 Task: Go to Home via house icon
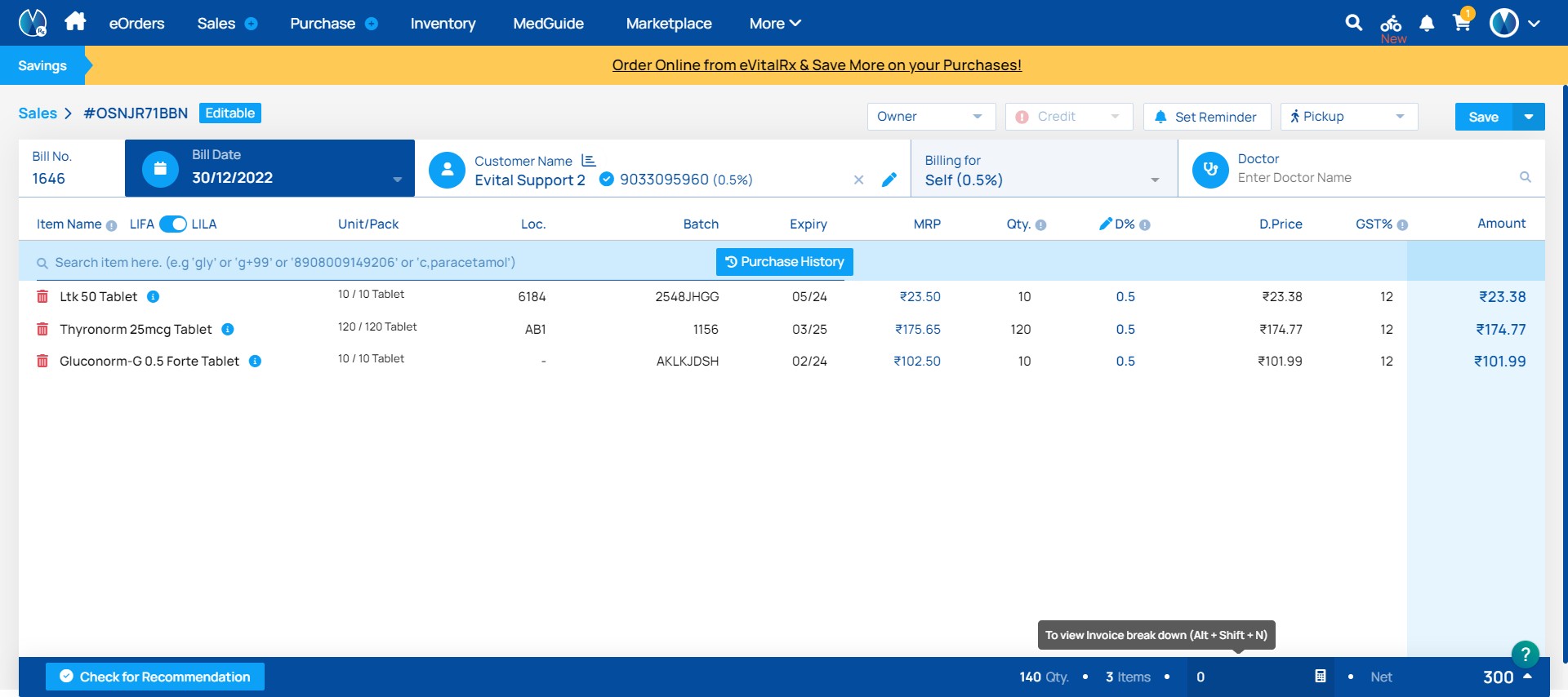(75, 21)
